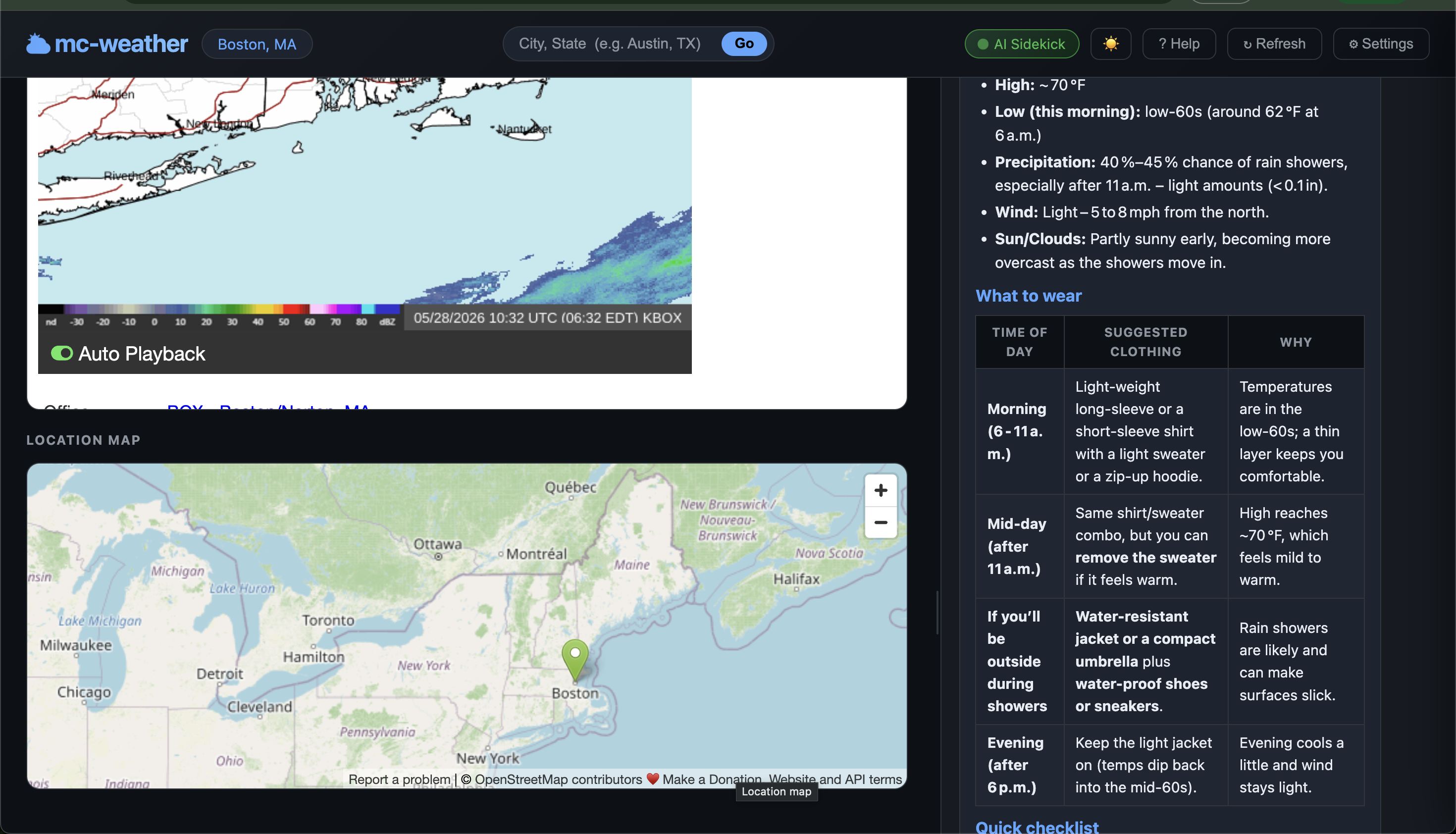Image resolution: width=1456 pixels, height=834 pixels.
Task: Click the mc-weather cloud logo icon
Action: [38, 44]
